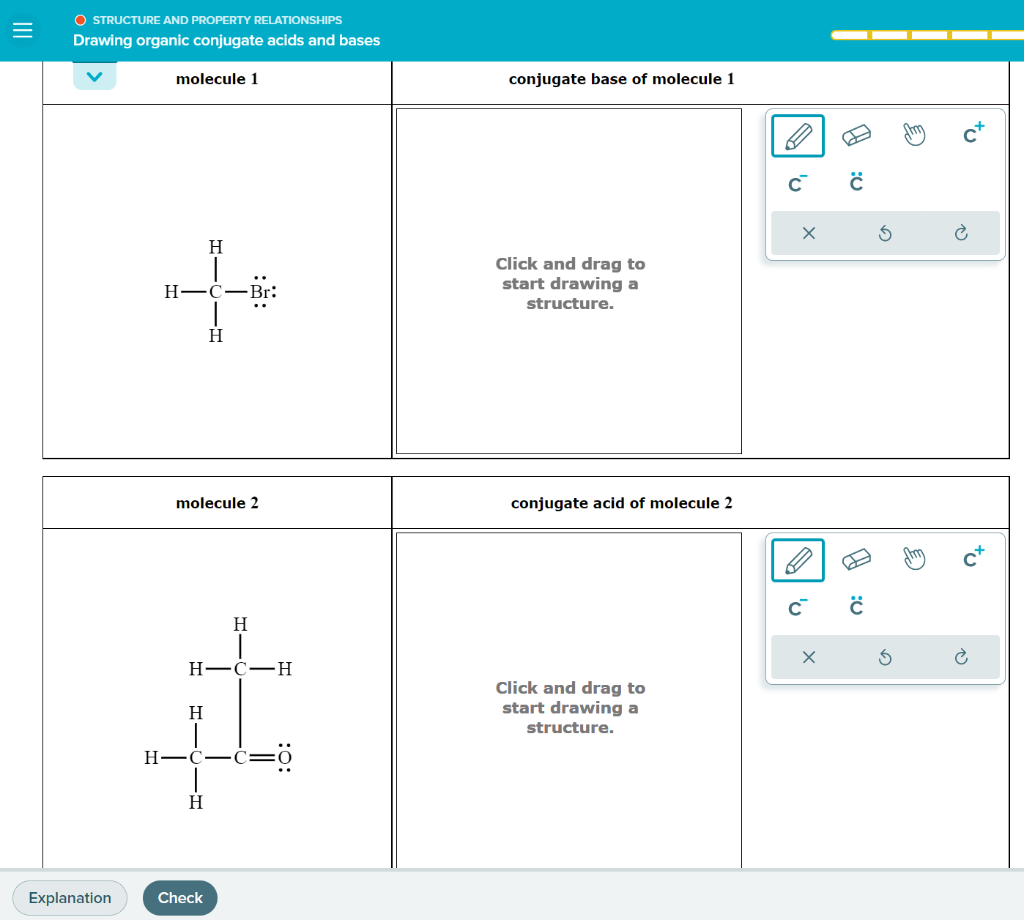1024x920 pixels.
Task: Choose the negative charge tool for molecule 1
Action: (797, 183)
